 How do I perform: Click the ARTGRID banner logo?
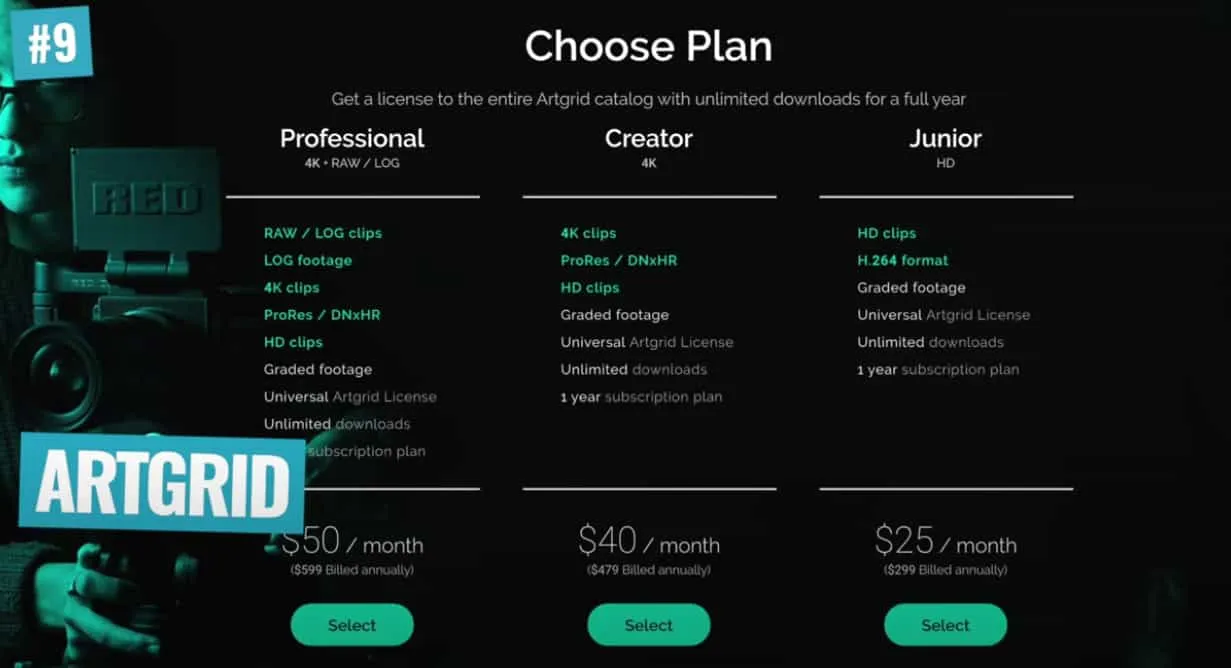point(163,483)
